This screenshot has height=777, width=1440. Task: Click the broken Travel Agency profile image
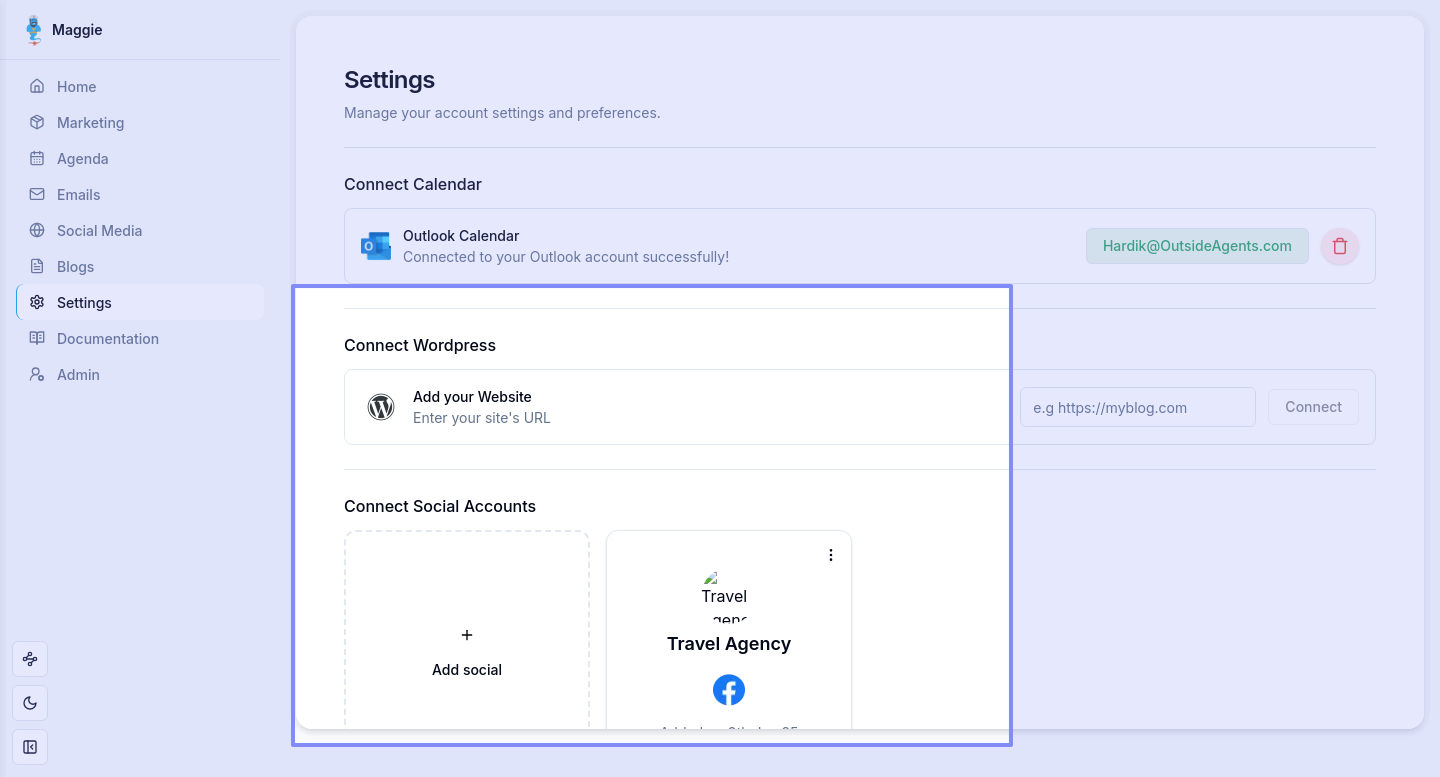tap(724, 595)
